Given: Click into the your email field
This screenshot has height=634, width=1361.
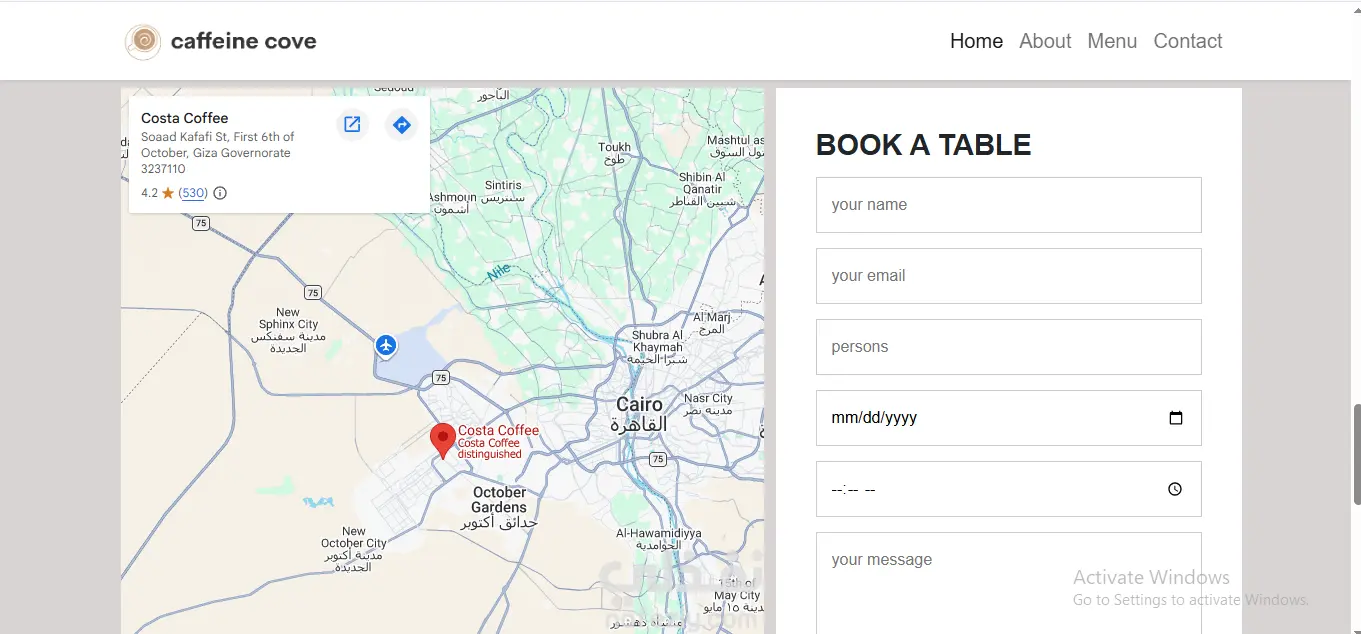Looking at the screenshot, I should (1008, 276).
